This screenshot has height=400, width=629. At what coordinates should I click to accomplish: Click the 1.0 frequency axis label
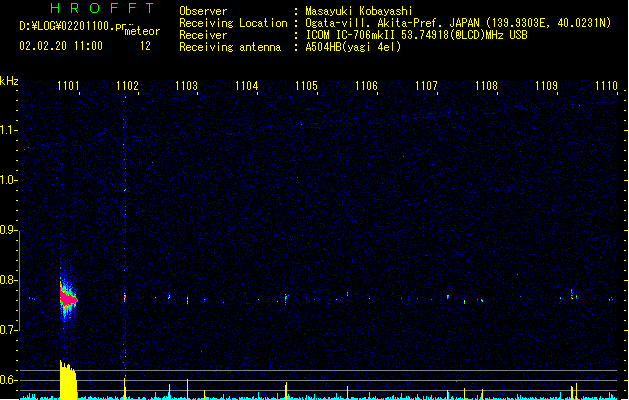click(8, 180)
